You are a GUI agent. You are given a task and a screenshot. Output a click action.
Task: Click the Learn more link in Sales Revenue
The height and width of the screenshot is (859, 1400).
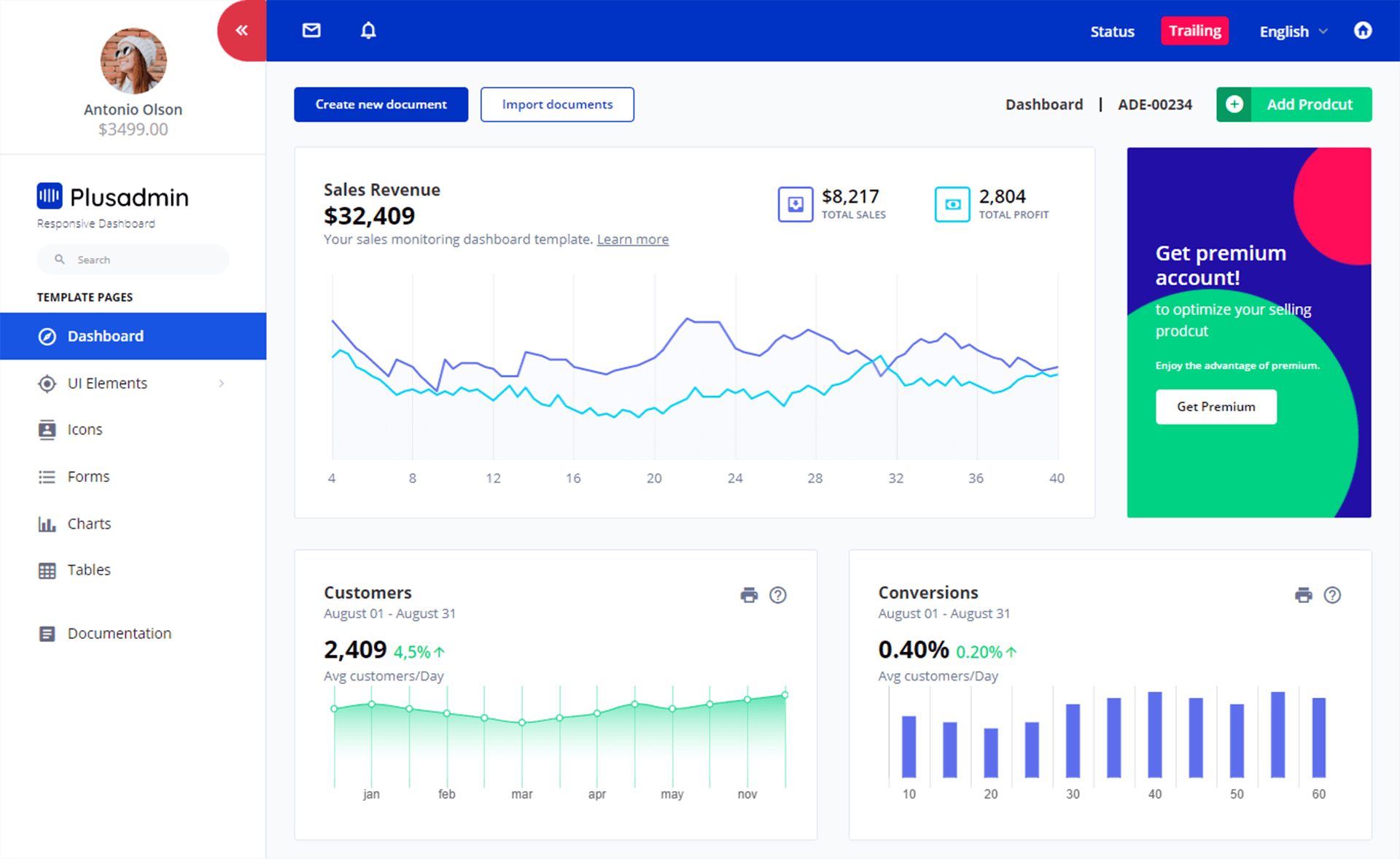632,239
